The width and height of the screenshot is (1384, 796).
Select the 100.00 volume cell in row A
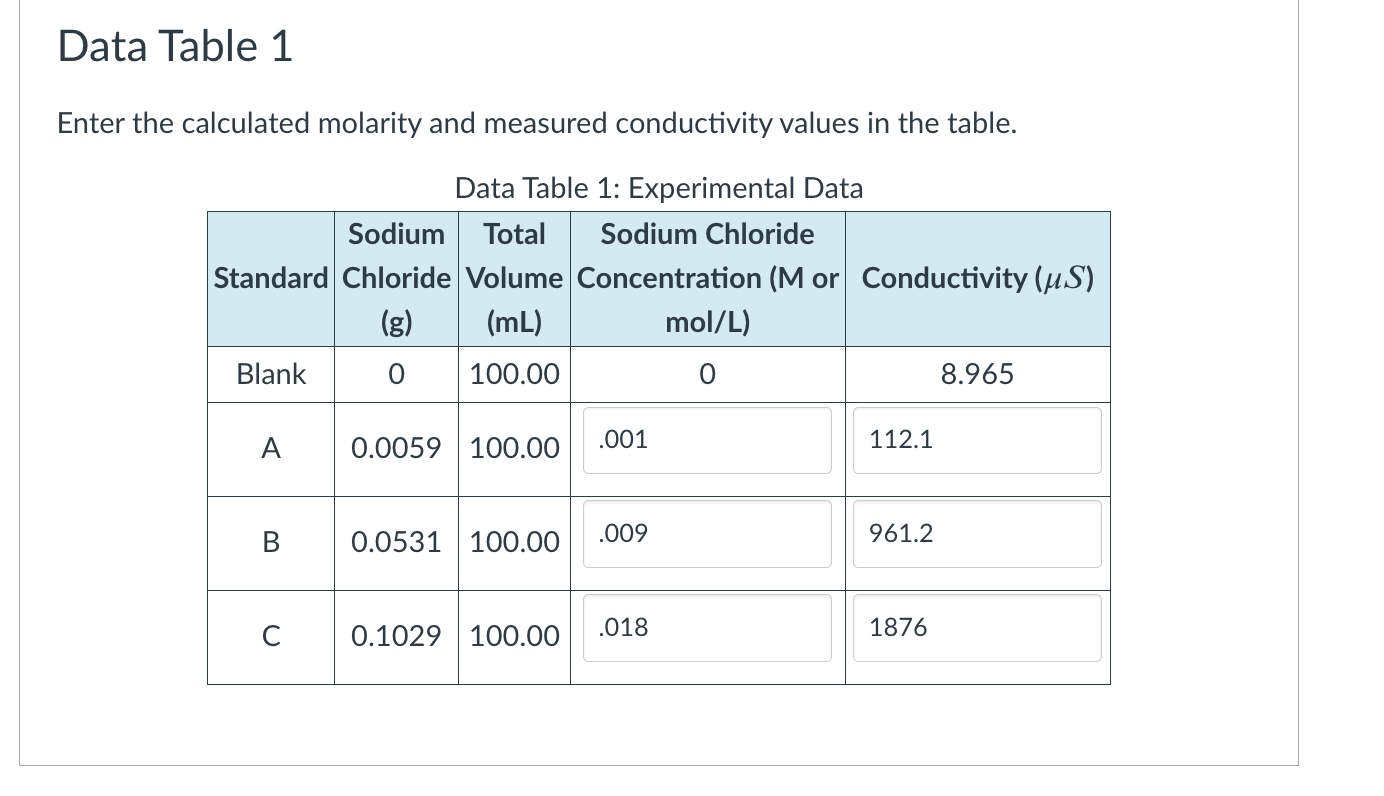point(514,448)
